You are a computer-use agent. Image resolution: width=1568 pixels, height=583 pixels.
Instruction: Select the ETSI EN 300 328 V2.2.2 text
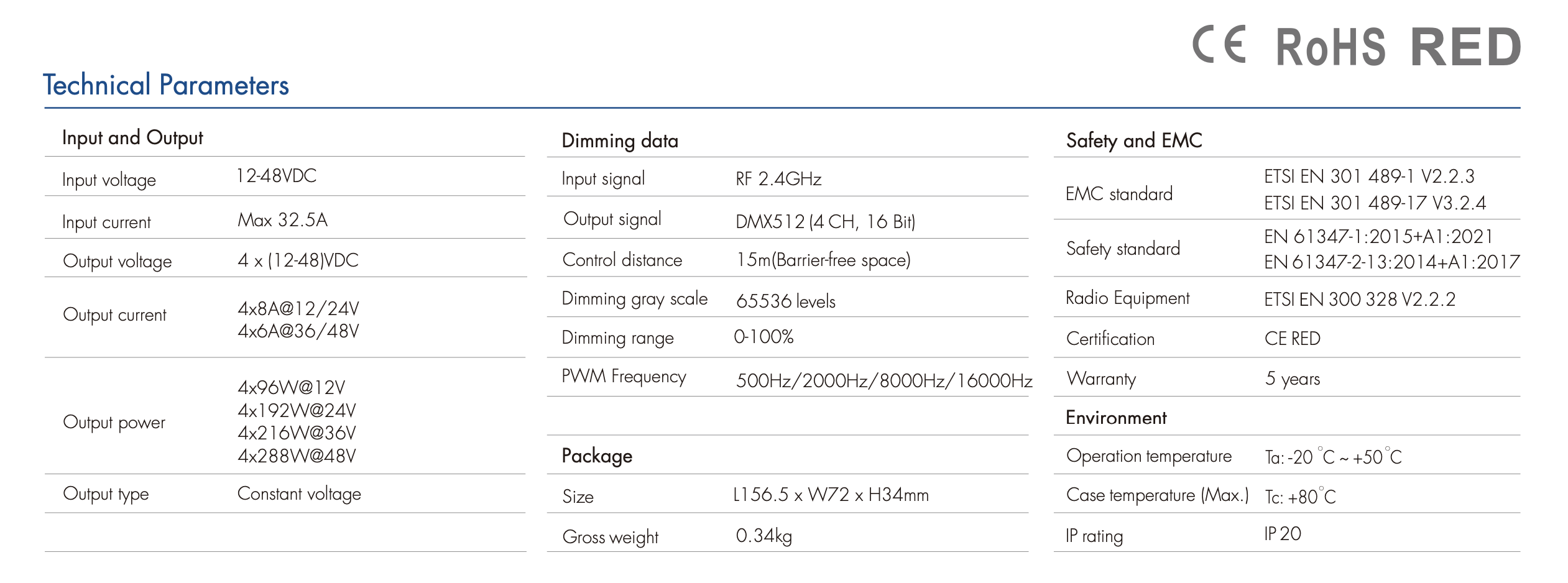point(1359,300)
